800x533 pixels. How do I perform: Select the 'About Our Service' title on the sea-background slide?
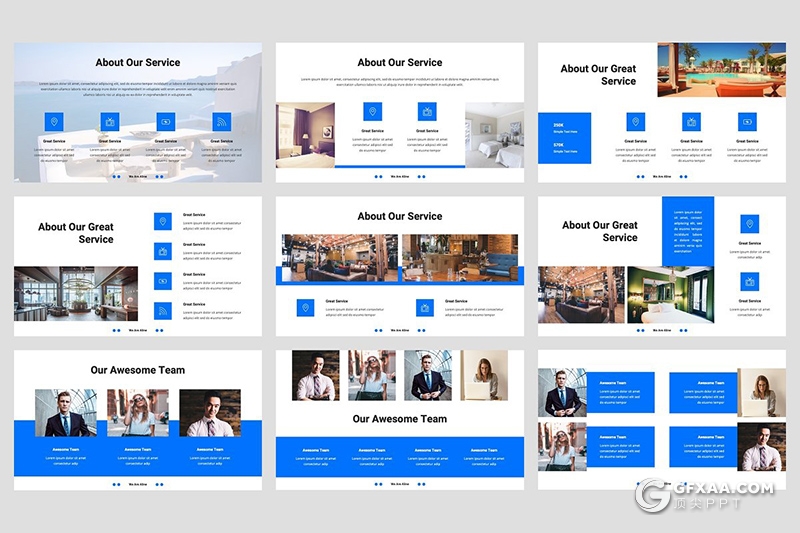(138, 62)
